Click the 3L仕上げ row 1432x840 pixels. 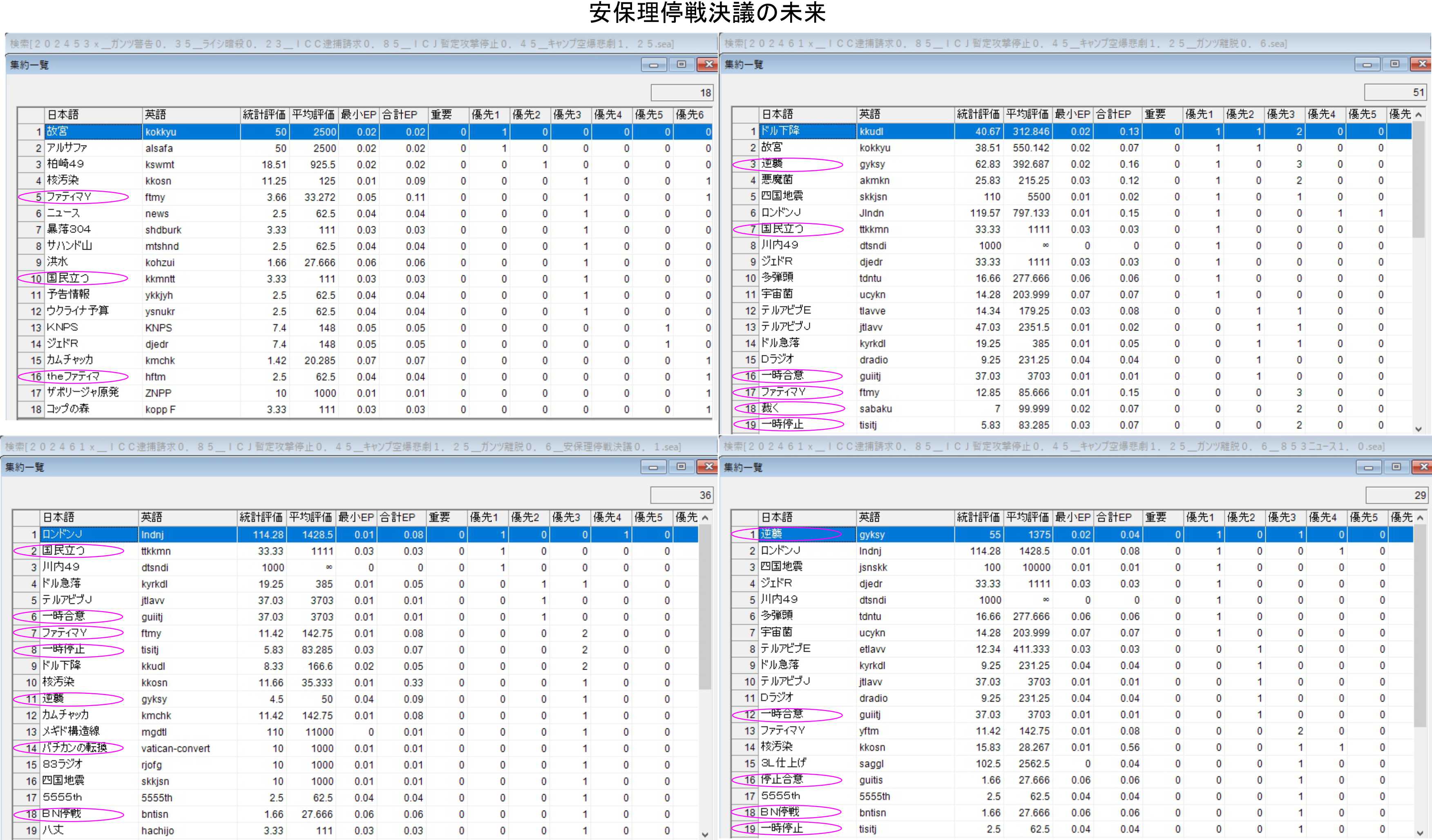tap(783, 763)
